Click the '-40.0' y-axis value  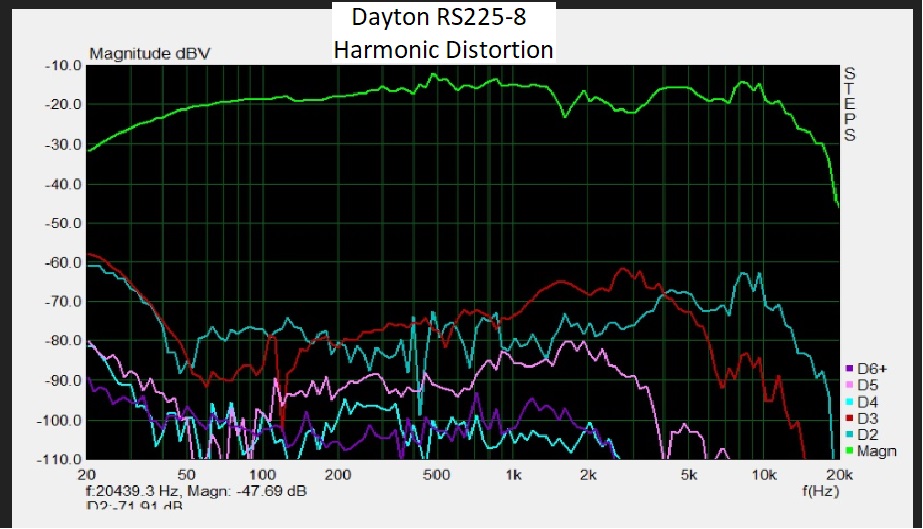pyautogui.click(x=62, y=184)
